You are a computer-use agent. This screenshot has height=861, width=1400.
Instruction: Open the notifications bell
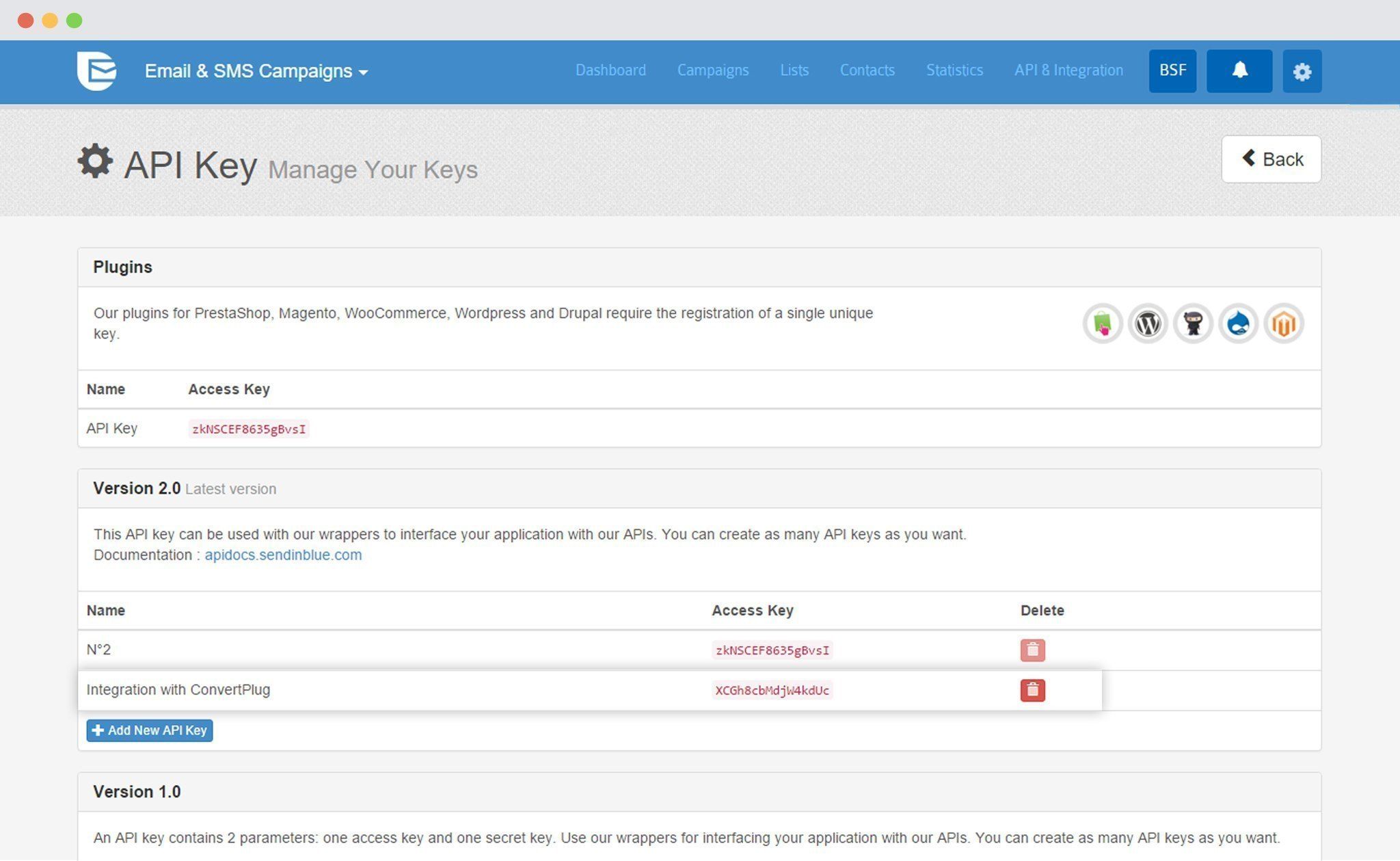pyautogui.click(x=1239, y=70)
